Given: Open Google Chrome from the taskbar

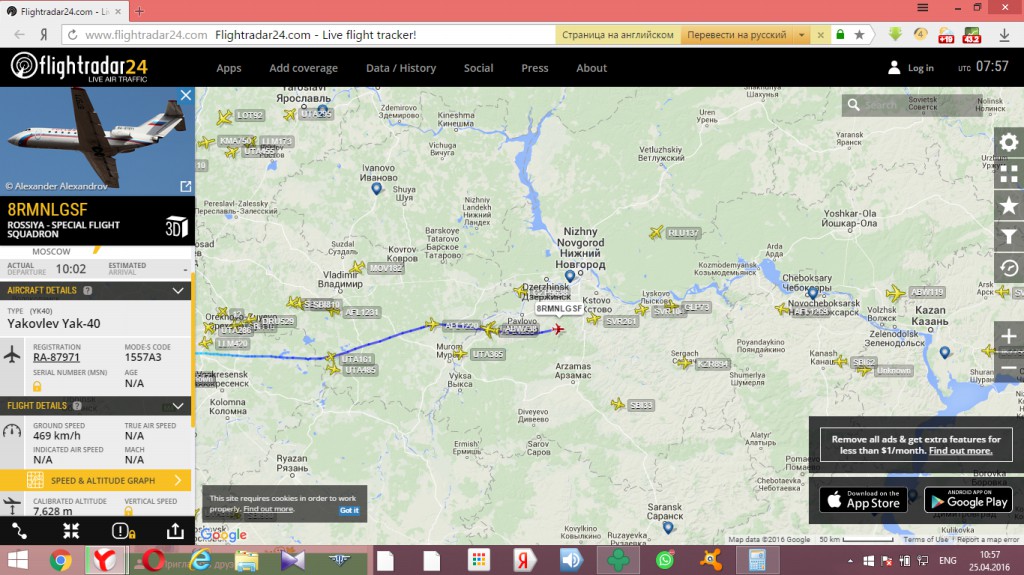Looking at the screenshot, I should (61, 561).
